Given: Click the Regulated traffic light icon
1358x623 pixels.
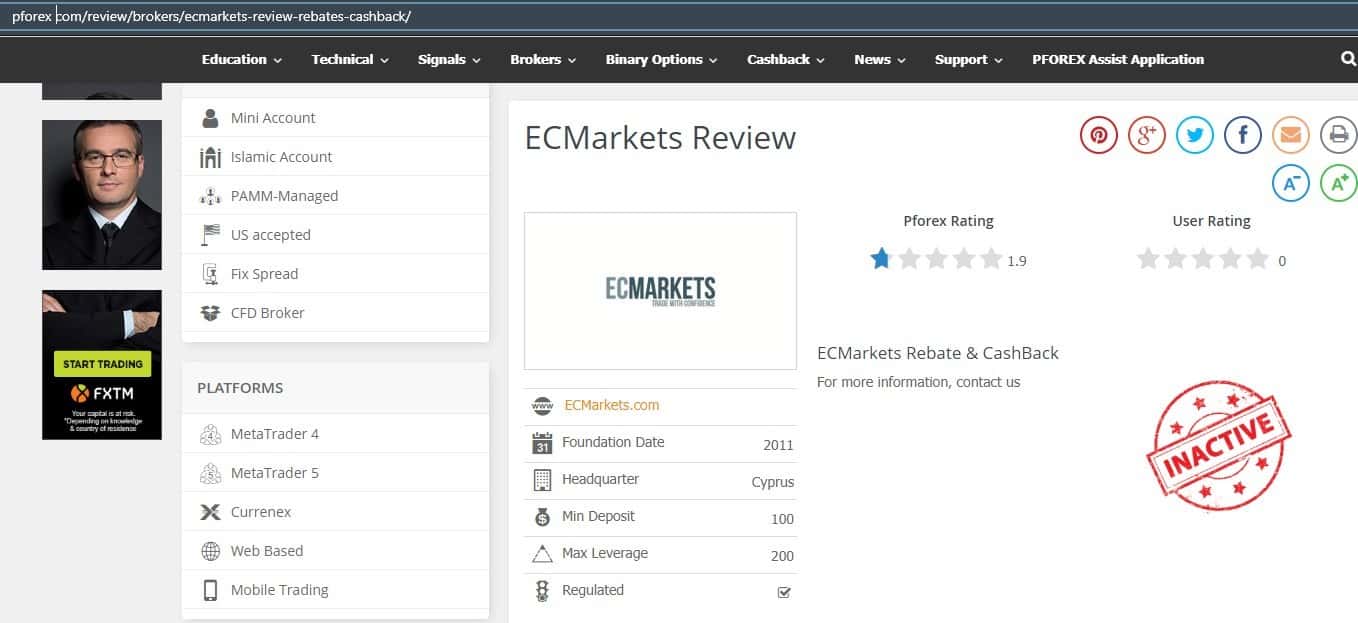Looking at the screenshot, I should [542, 591].
